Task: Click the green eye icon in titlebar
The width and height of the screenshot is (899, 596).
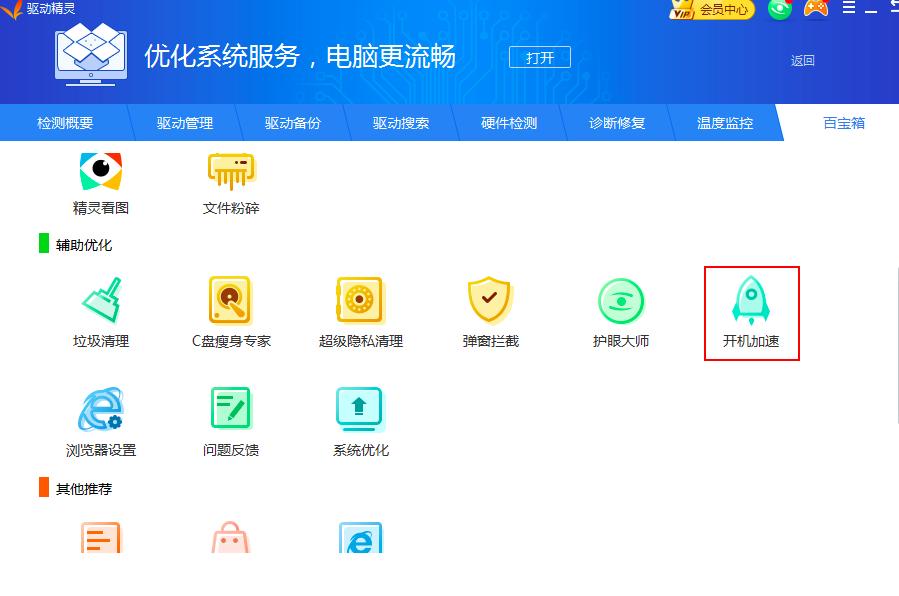Action: (x=779, y=9)
